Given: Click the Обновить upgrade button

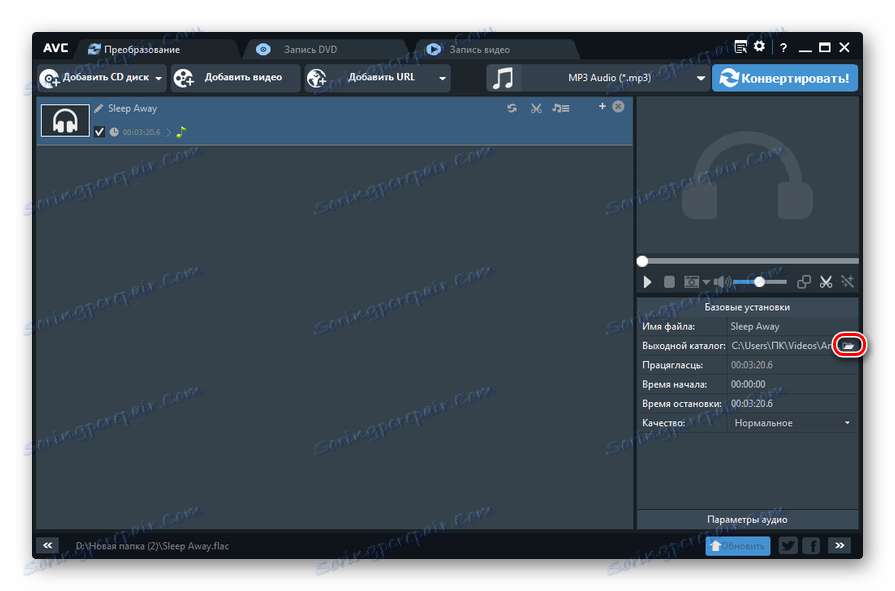Looking at the screenshot, I should pos(738,546).
